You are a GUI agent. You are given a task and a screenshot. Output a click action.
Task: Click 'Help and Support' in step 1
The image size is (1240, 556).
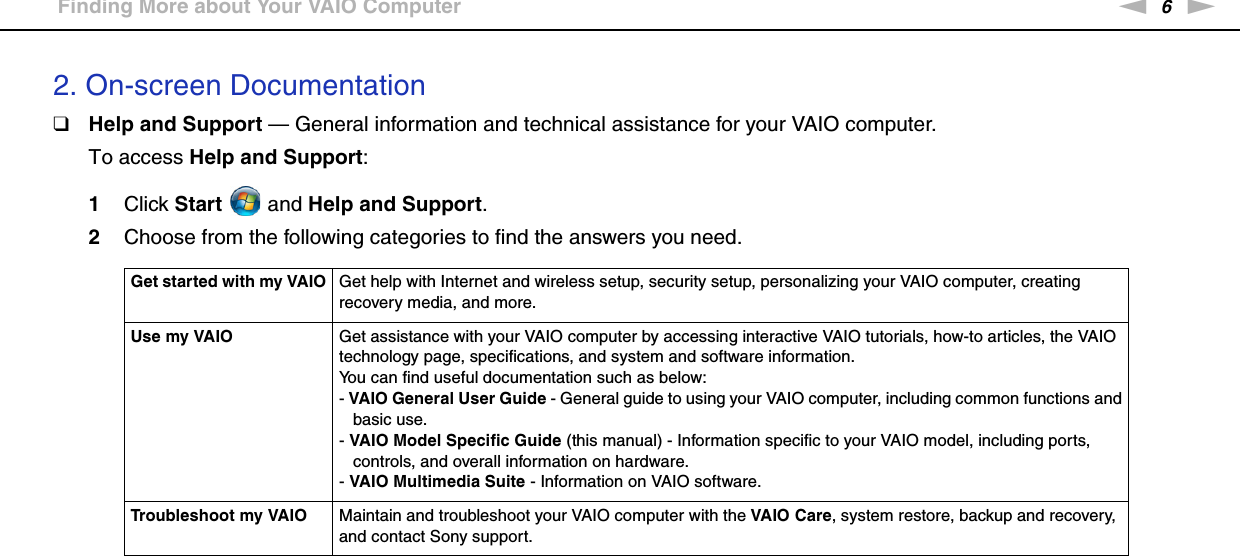coord(395,204)
